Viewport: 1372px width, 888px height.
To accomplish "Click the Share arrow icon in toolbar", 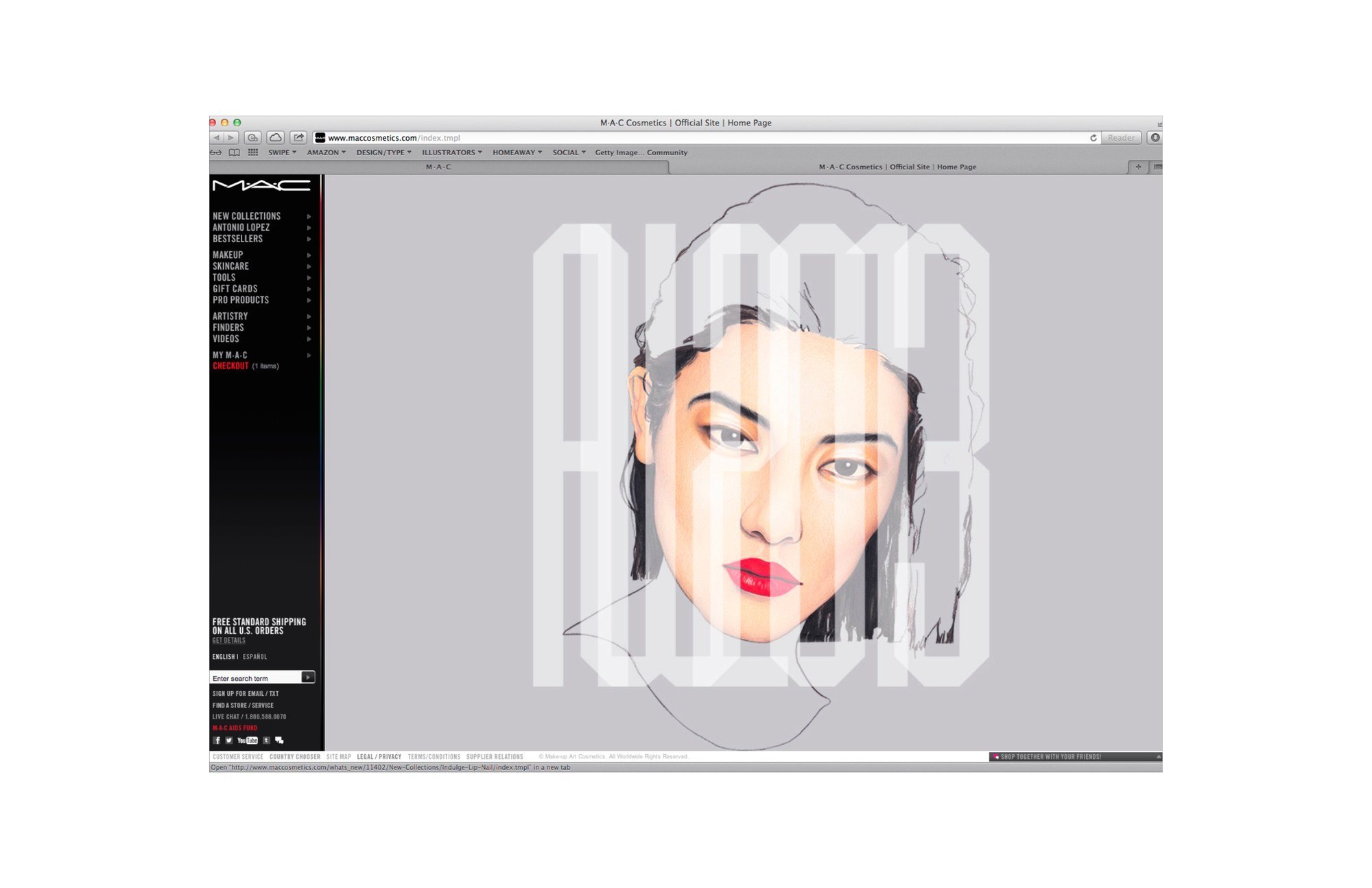I will [298, 138].
